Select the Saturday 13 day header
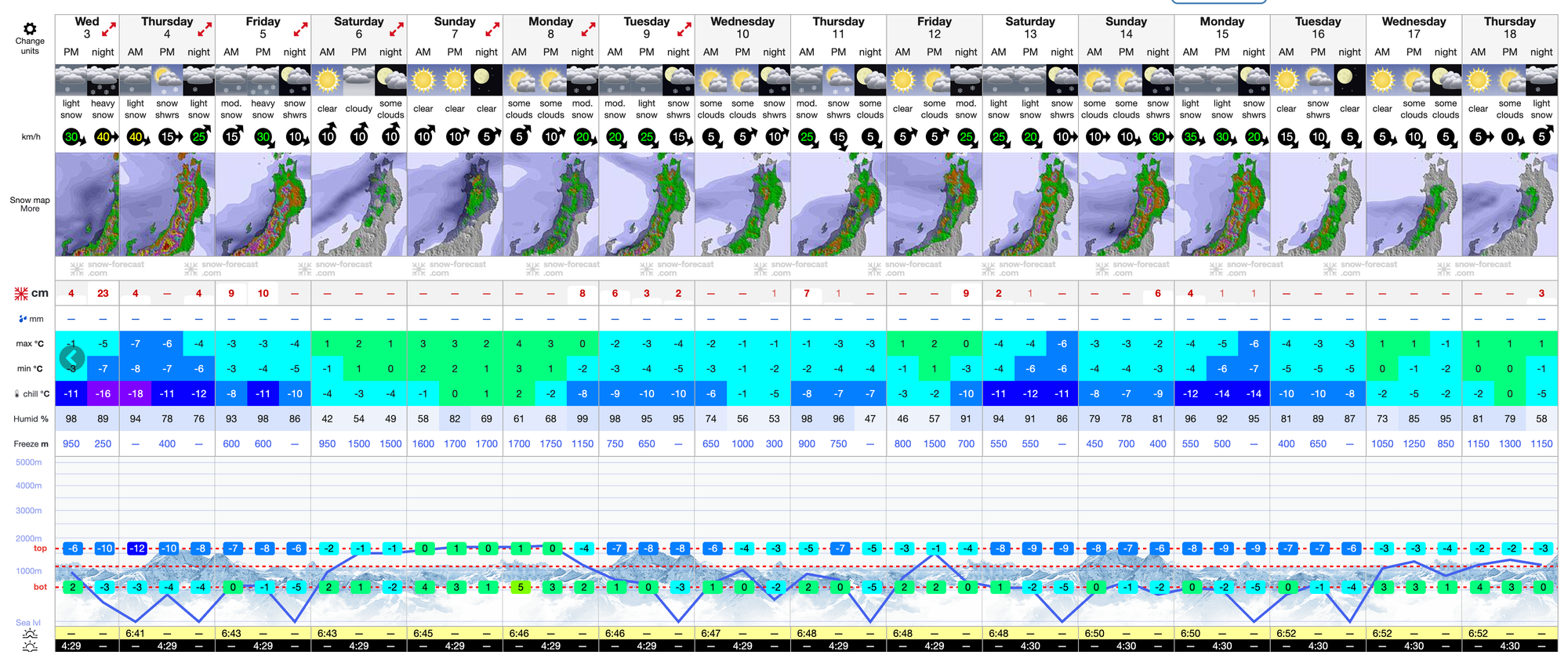The height and width of the screenshot is (666, 1568). click(x=1030, y=27)
